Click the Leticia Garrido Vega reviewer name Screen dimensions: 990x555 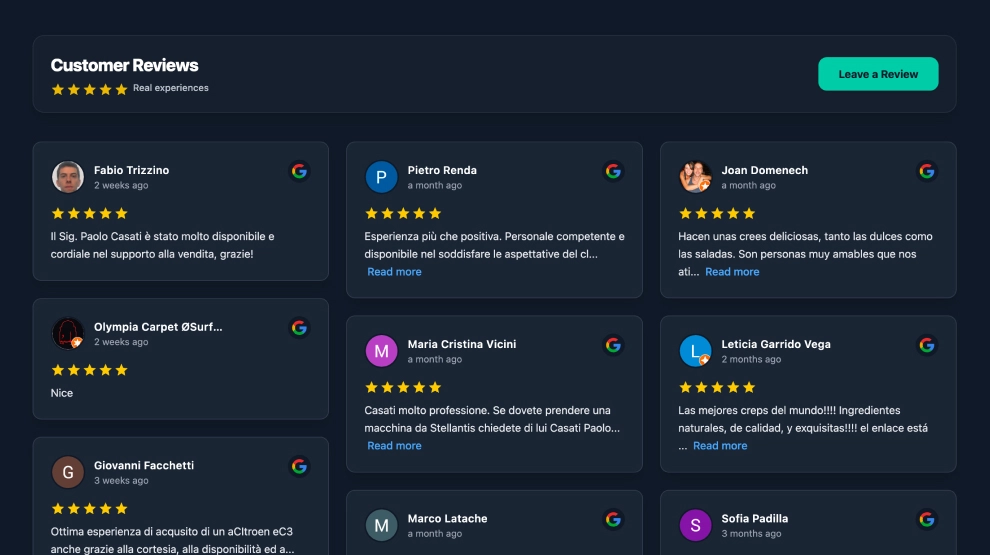(776, 344)
